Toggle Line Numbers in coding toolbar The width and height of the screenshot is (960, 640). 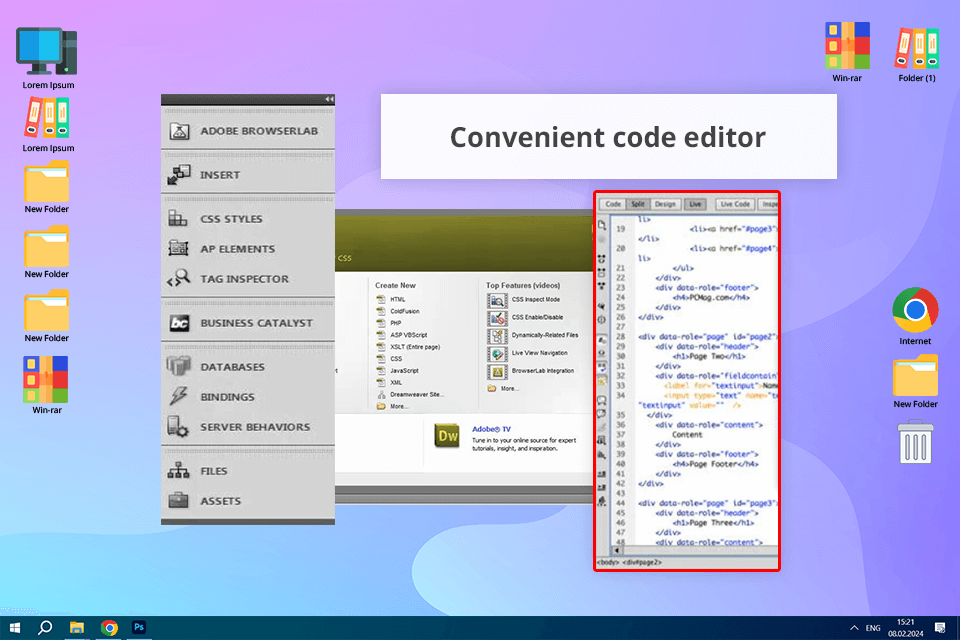tap(602, 340)
